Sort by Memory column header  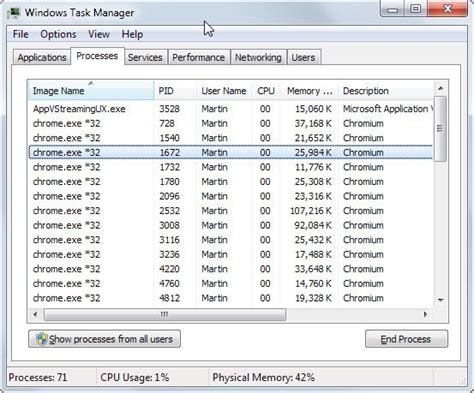(309, 90)
